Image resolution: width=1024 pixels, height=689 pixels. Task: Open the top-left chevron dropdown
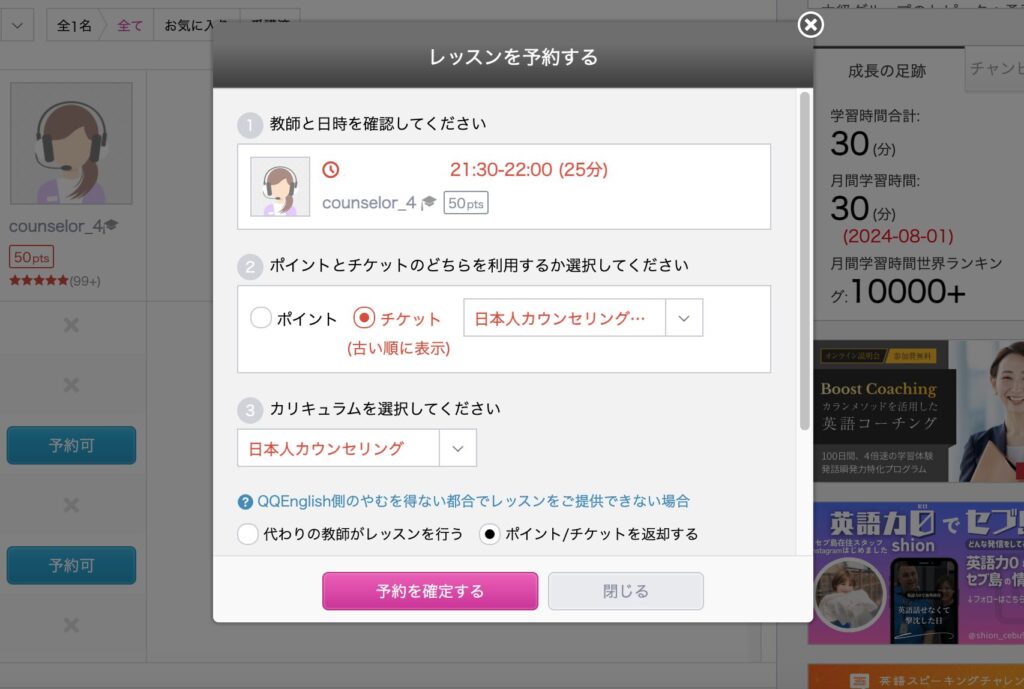pyautogui.click(x=17, y=25)
